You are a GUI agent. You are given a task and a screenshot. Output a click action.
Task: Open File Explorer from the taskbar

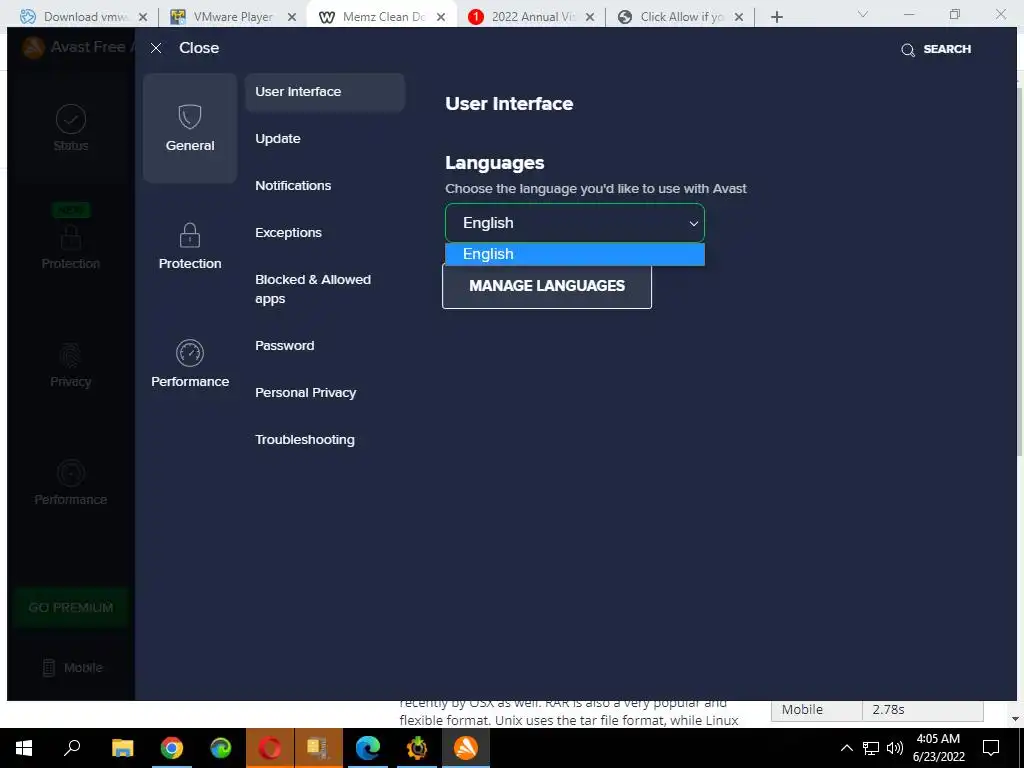tap(122, 748)
